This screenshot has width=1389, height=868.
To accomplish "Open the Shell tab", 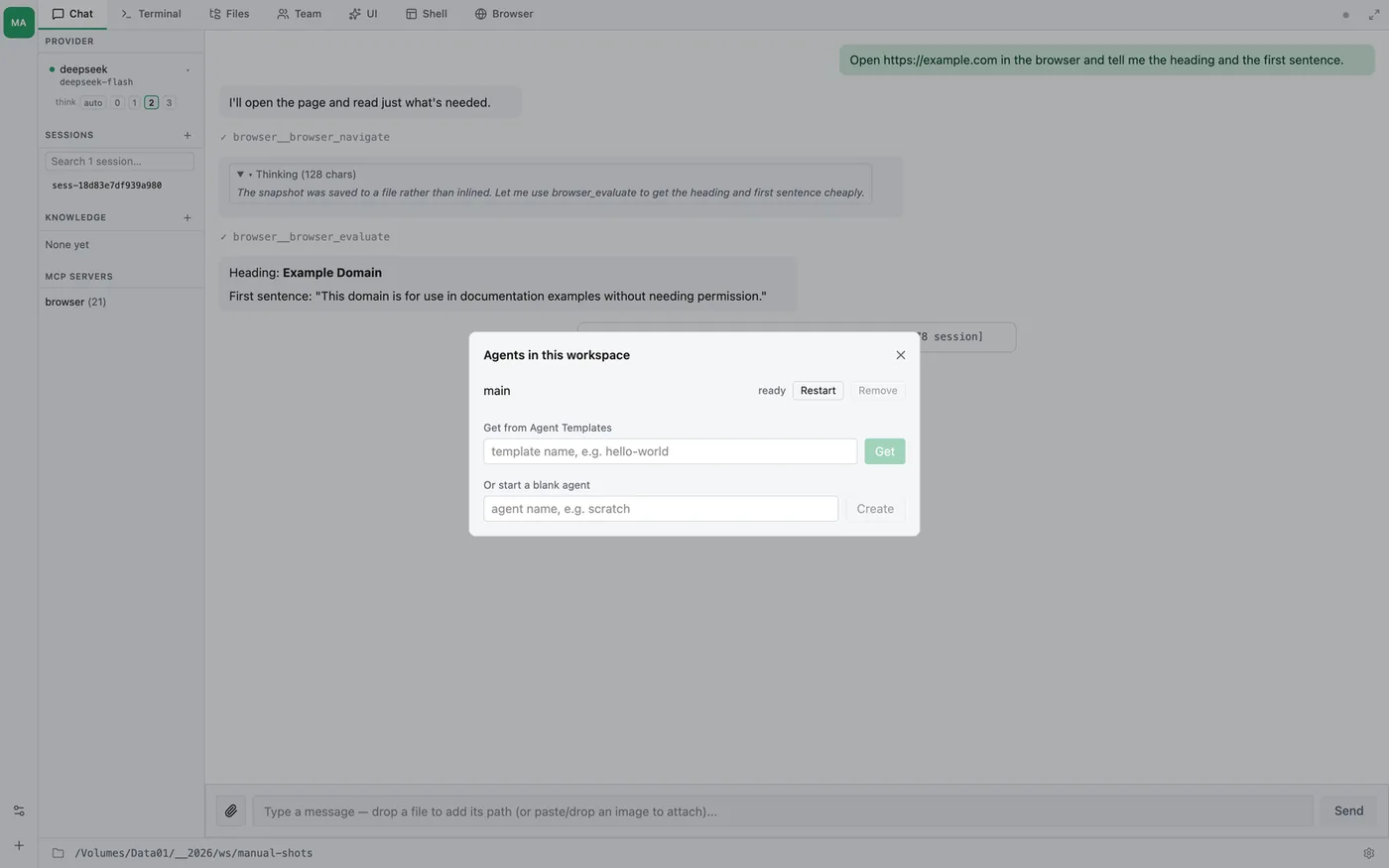I will [x=427, y=14].
